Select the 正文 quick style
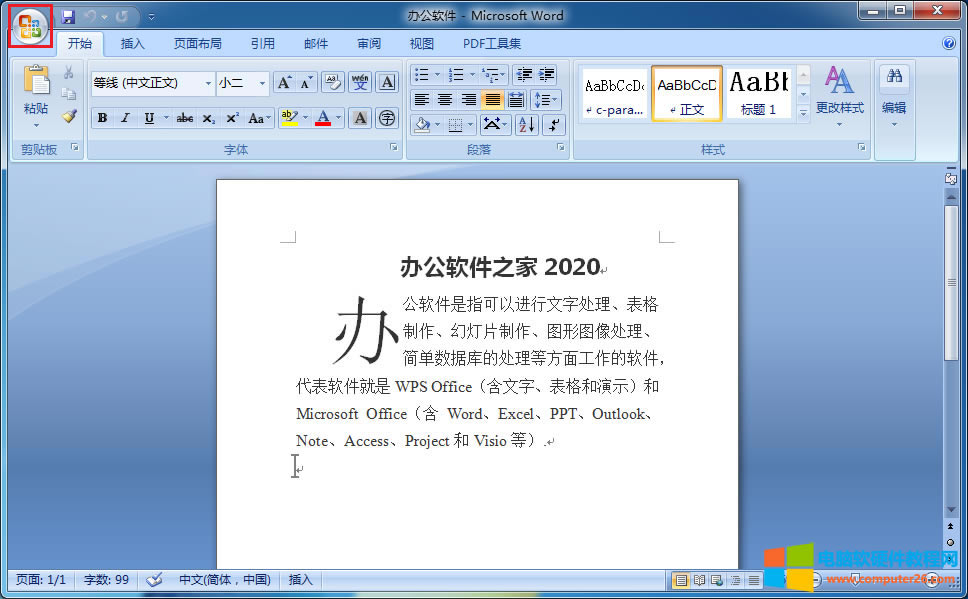Screen dimensions: 968x599 pyautogui.click(x=686, y=93)
